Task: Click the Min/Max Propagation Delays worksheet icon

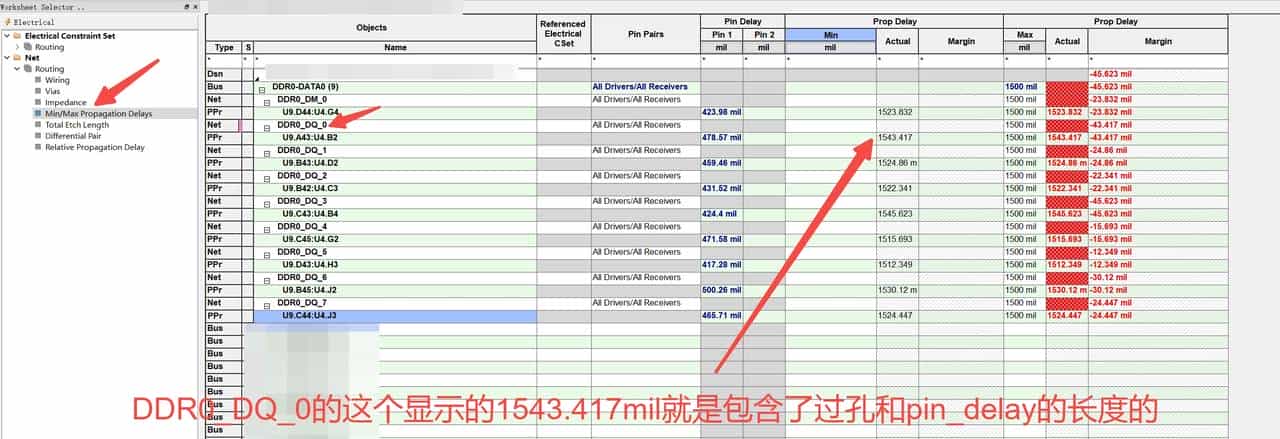Action: pos(37,113)
